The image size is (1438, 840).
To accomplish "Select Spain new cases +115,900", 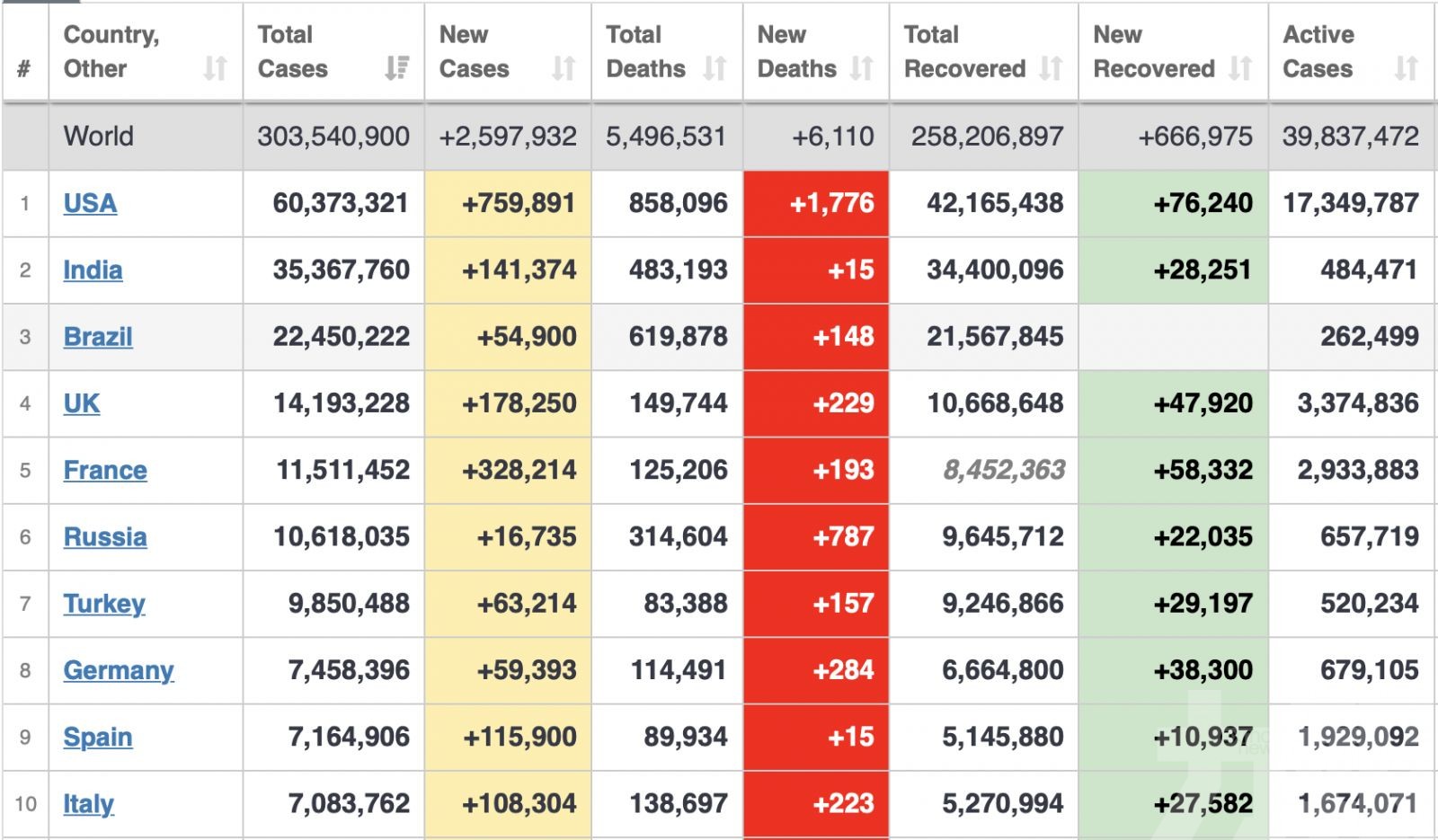I will click(x=519, y=738).
